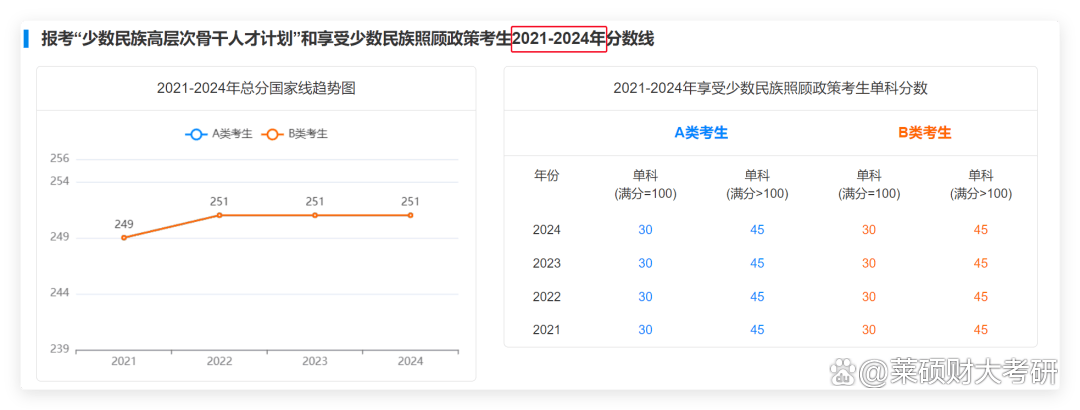Click 2023 on the chart x-axis
This screenshot has width=1080, height=410.
[x=315, y=361]
